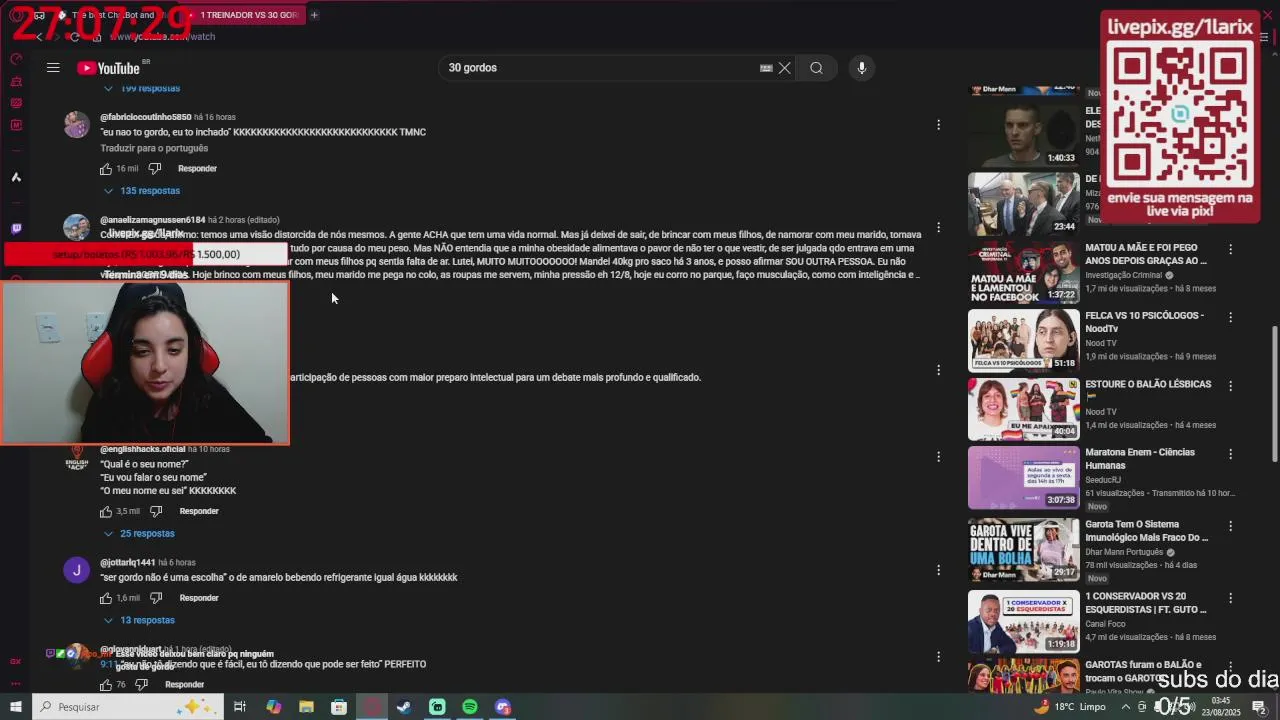The image size is (1280, 720).
Task: Show hidden system tray icons chevron
Action: coord(1125,707)
